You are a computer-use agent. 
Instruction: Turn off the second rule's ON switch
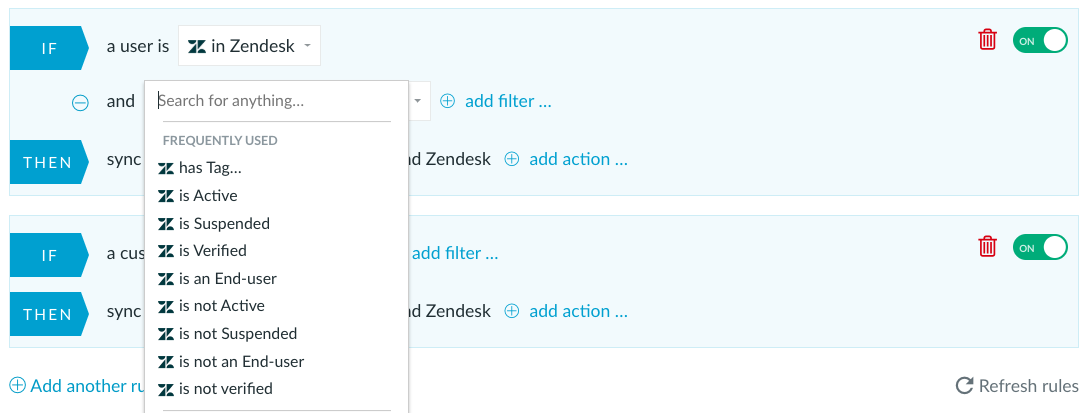point(1040,248)
